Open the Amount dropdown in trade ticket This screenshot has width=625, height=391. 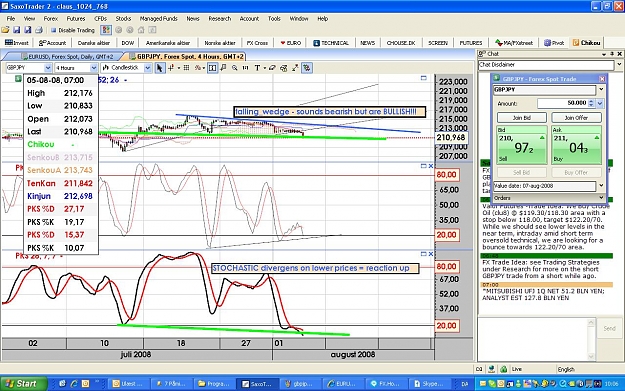[600, 104]
